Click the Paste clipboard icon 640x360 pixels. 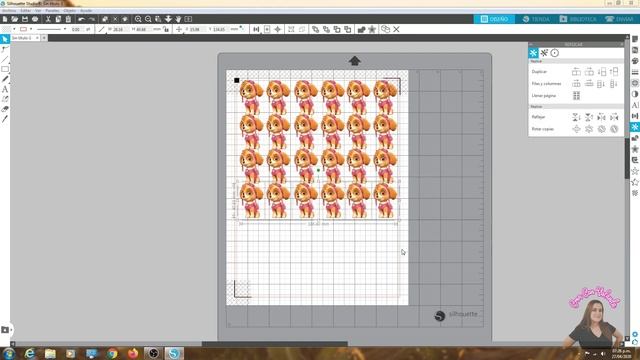(68, 19)
